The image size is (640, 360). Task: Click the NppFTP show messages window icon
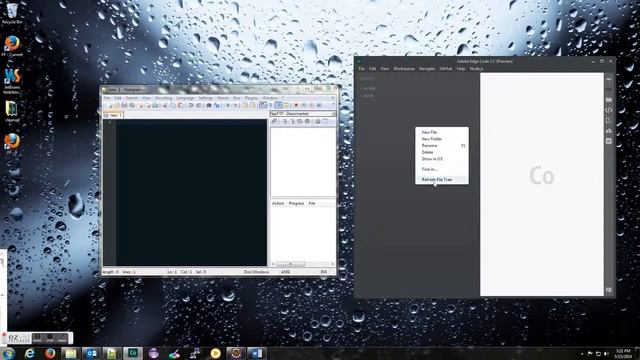pyautogui.click(x=325, y=121)
